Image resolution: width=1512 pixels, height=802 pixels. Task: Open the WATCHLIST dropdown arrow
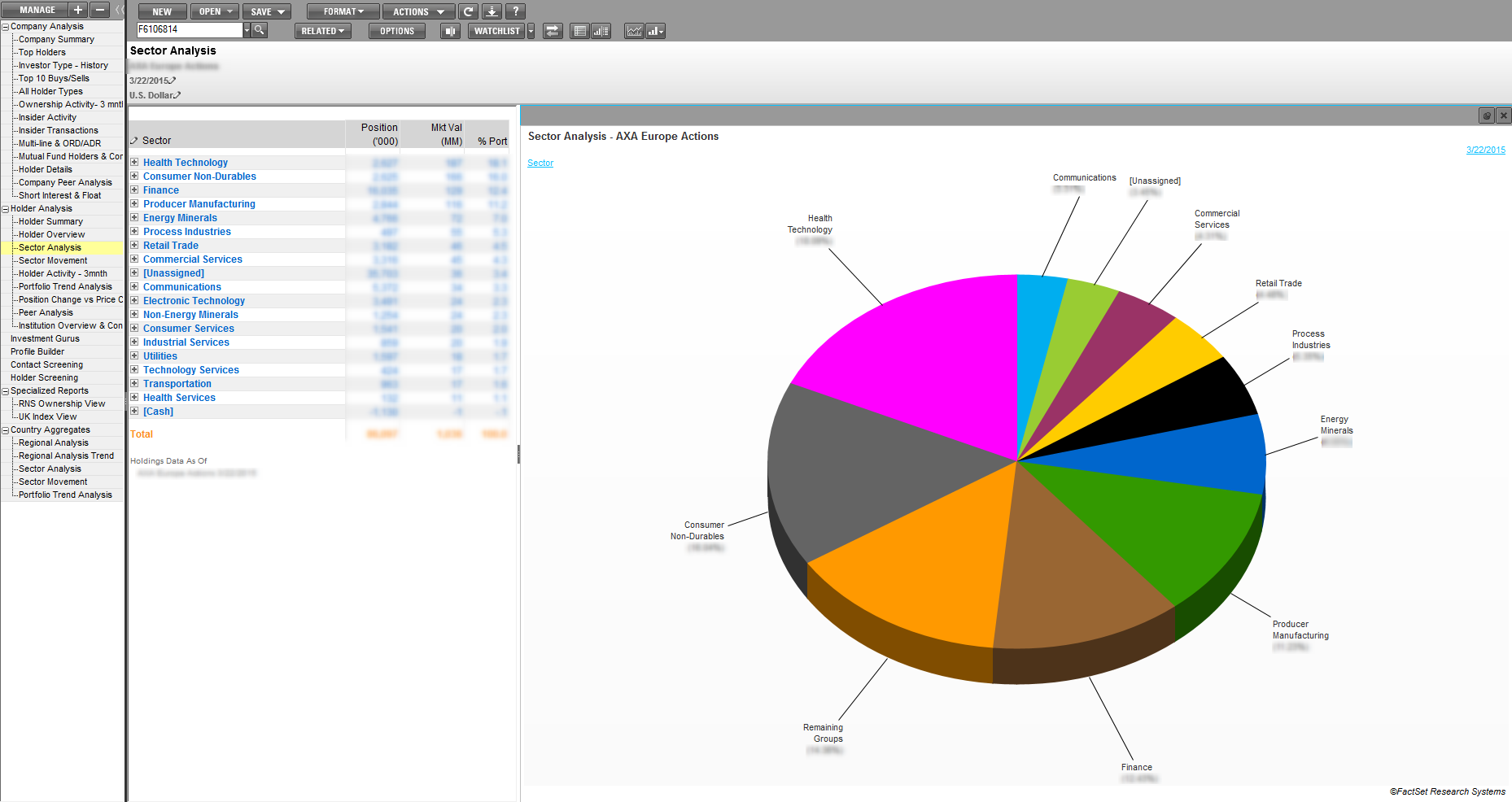(x=531, y=31)
